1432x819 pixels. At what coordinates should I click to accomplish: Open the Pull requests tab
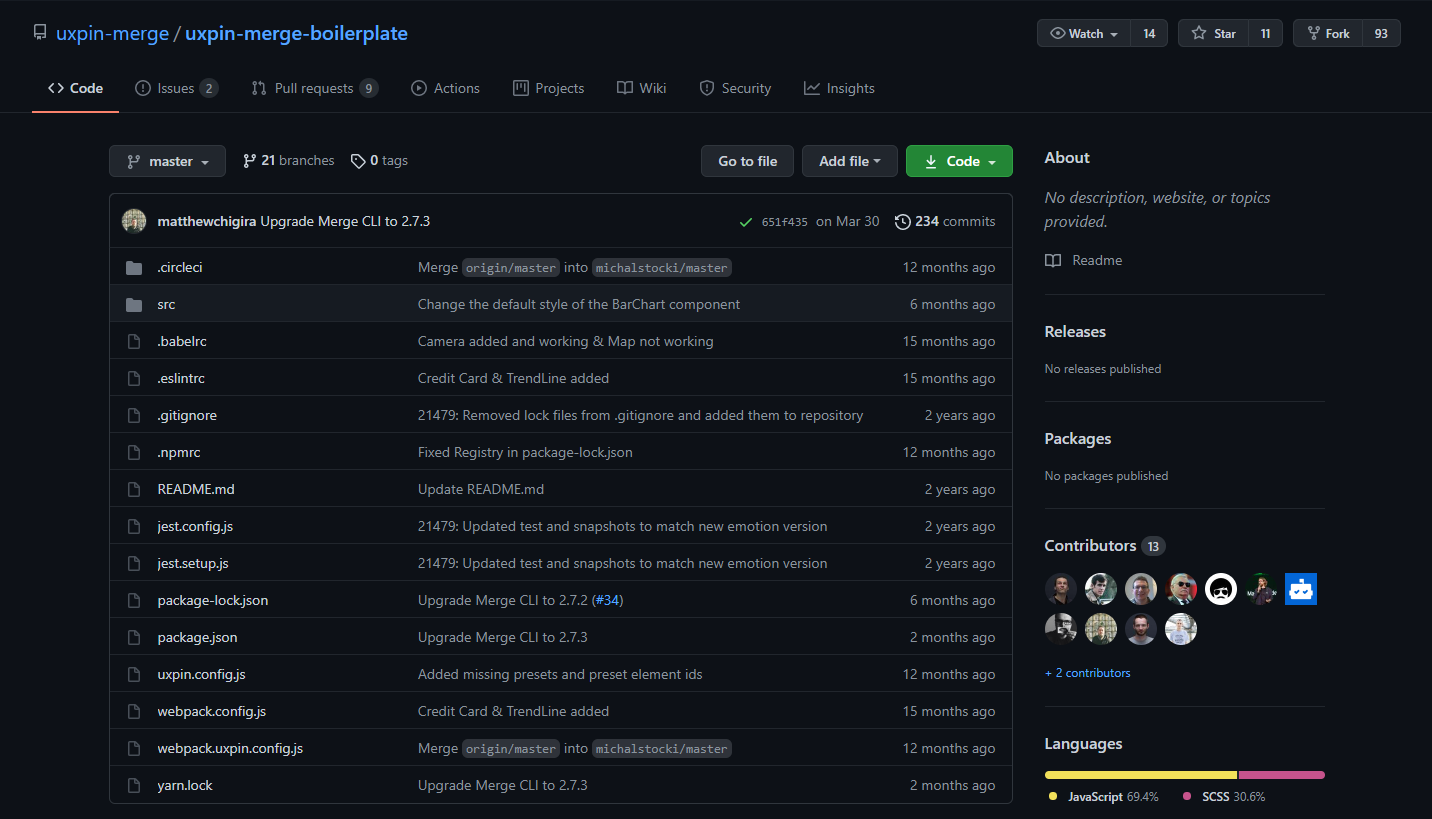pos(315,88)
